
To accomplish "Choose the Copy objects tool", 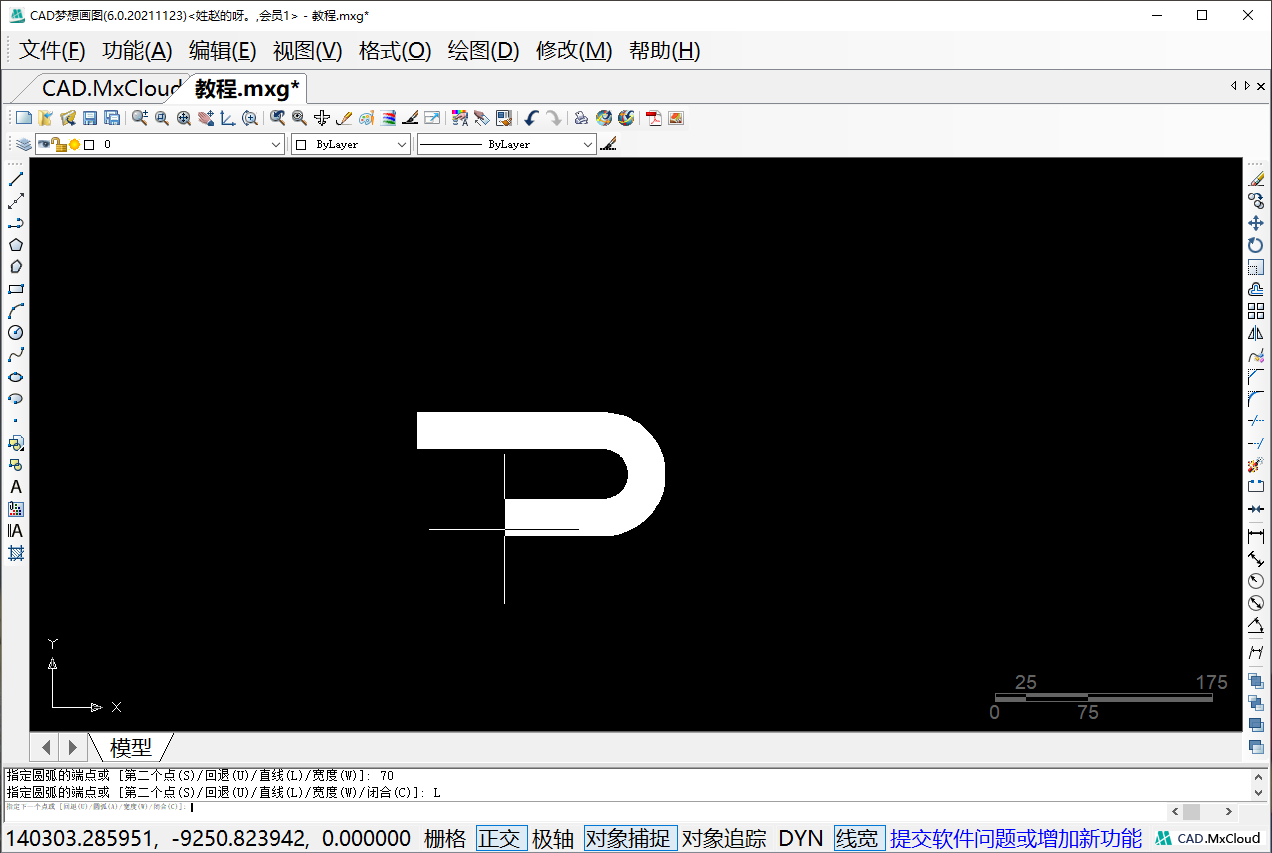I will click(x=1256, y=201).
